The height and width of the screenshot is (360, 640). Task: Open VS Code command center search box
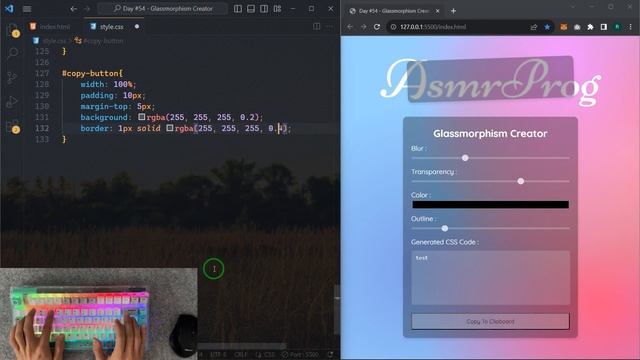pyautogui.click(x=162, y=9)
